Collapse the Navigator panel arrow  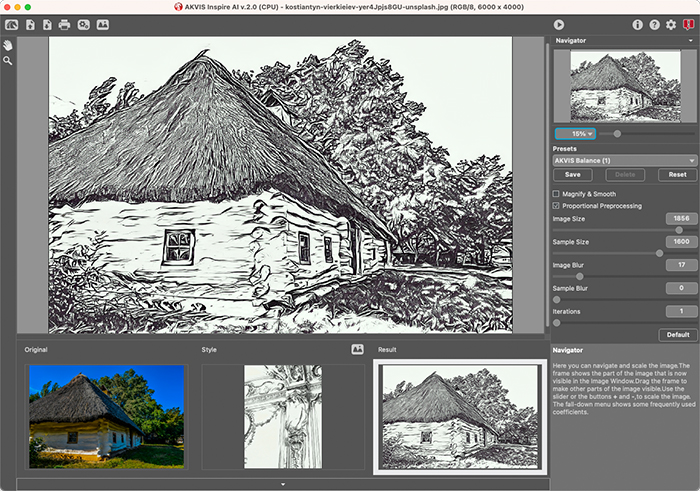point(557,41)
